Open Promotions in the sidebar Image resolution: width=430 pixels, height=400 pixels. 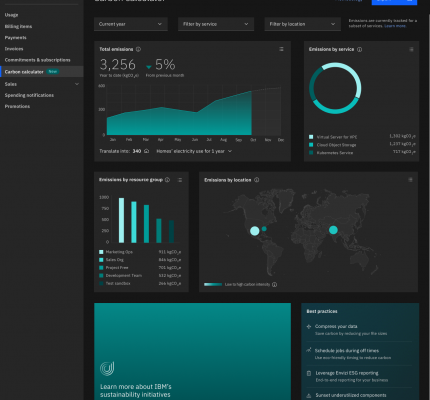[17, 106]
